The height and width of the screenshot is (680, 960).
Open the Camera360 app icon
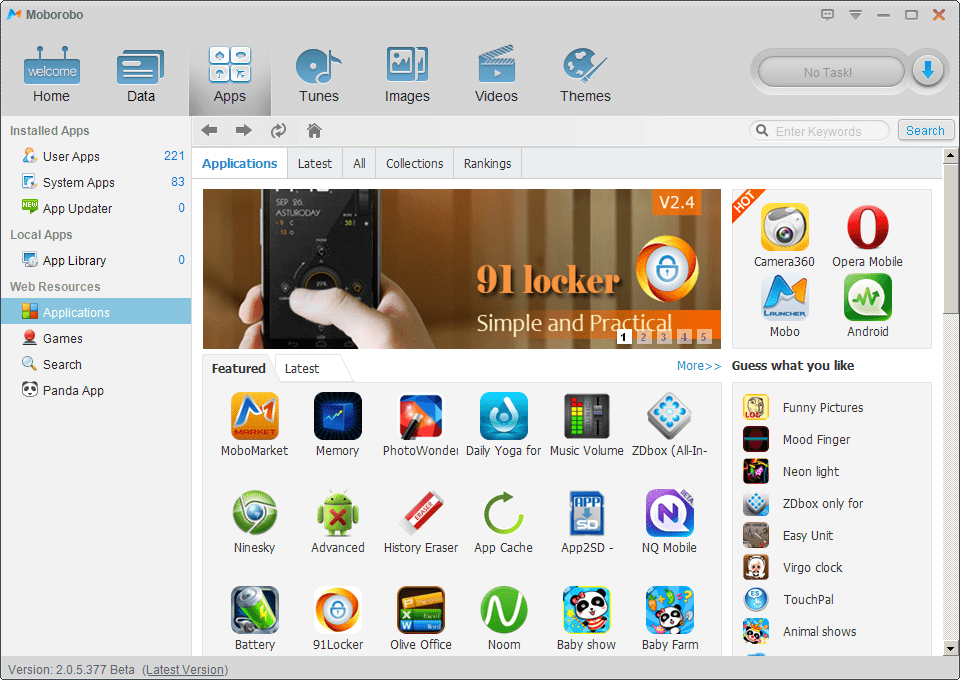point(784,228)
